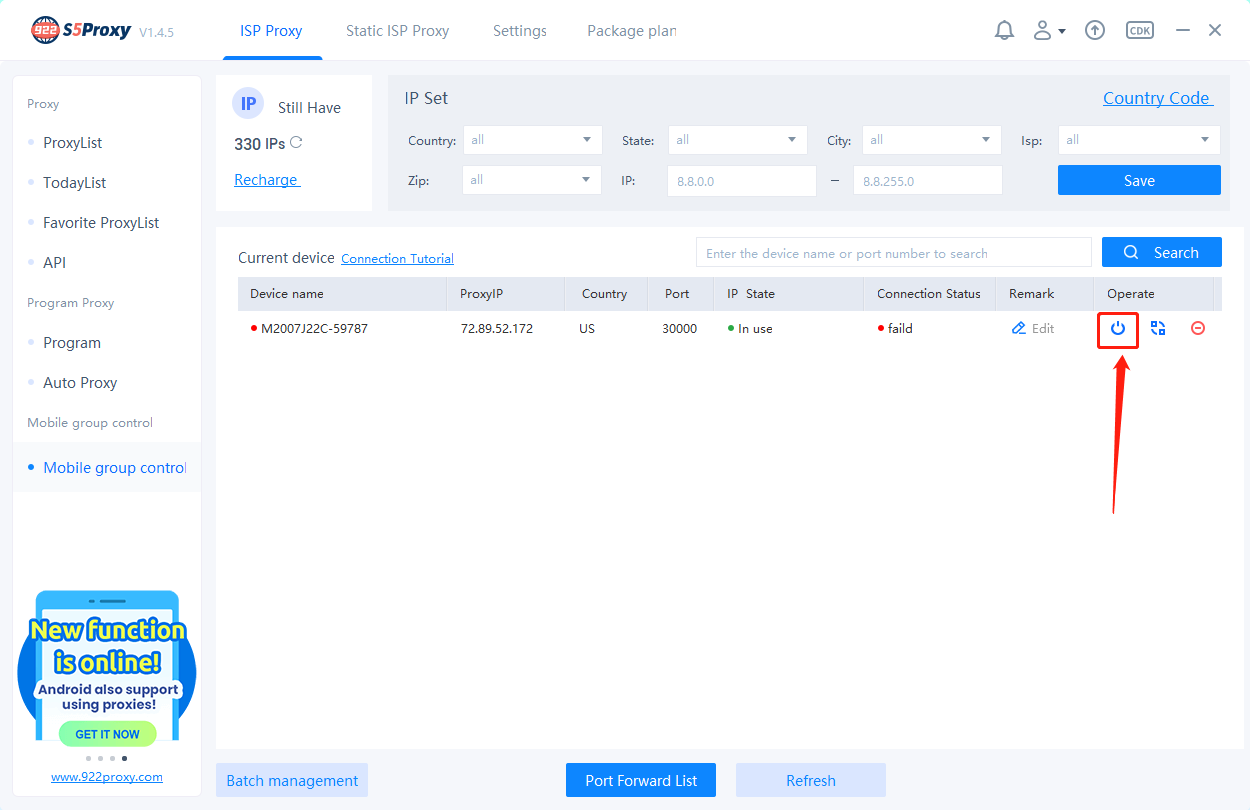Screen dimensions: 1250x810
Task: Toggle power for device M2007J22C-59787
Action: (x=1118, y=328)
